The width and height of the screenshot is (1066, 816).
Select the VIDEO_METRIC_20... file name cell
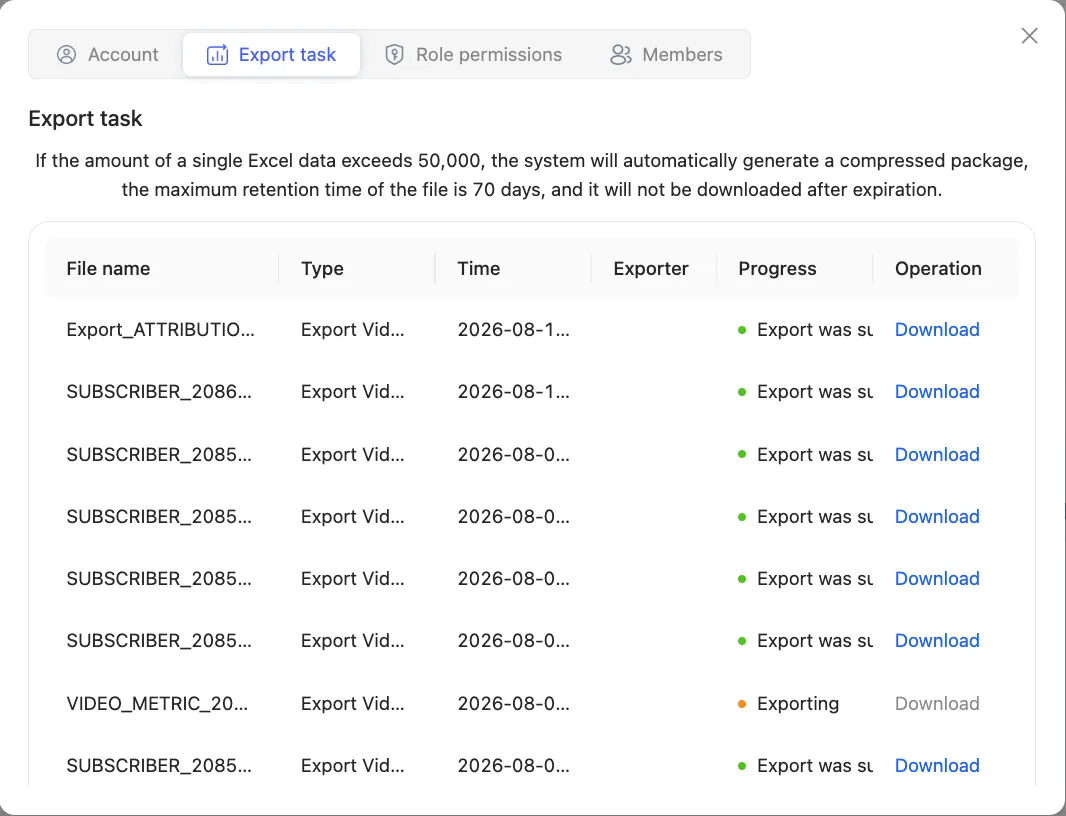coord(157,703)
